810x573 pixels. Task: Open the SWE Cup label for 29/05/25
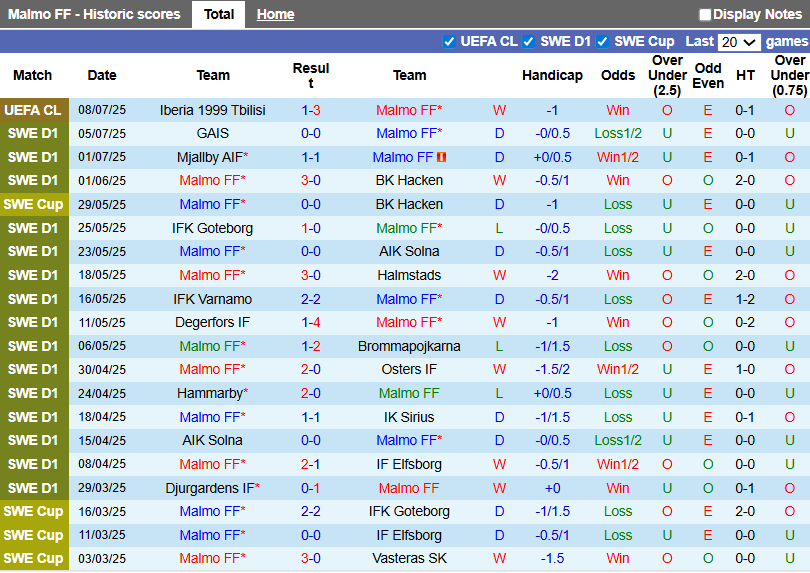coord(33,204)
